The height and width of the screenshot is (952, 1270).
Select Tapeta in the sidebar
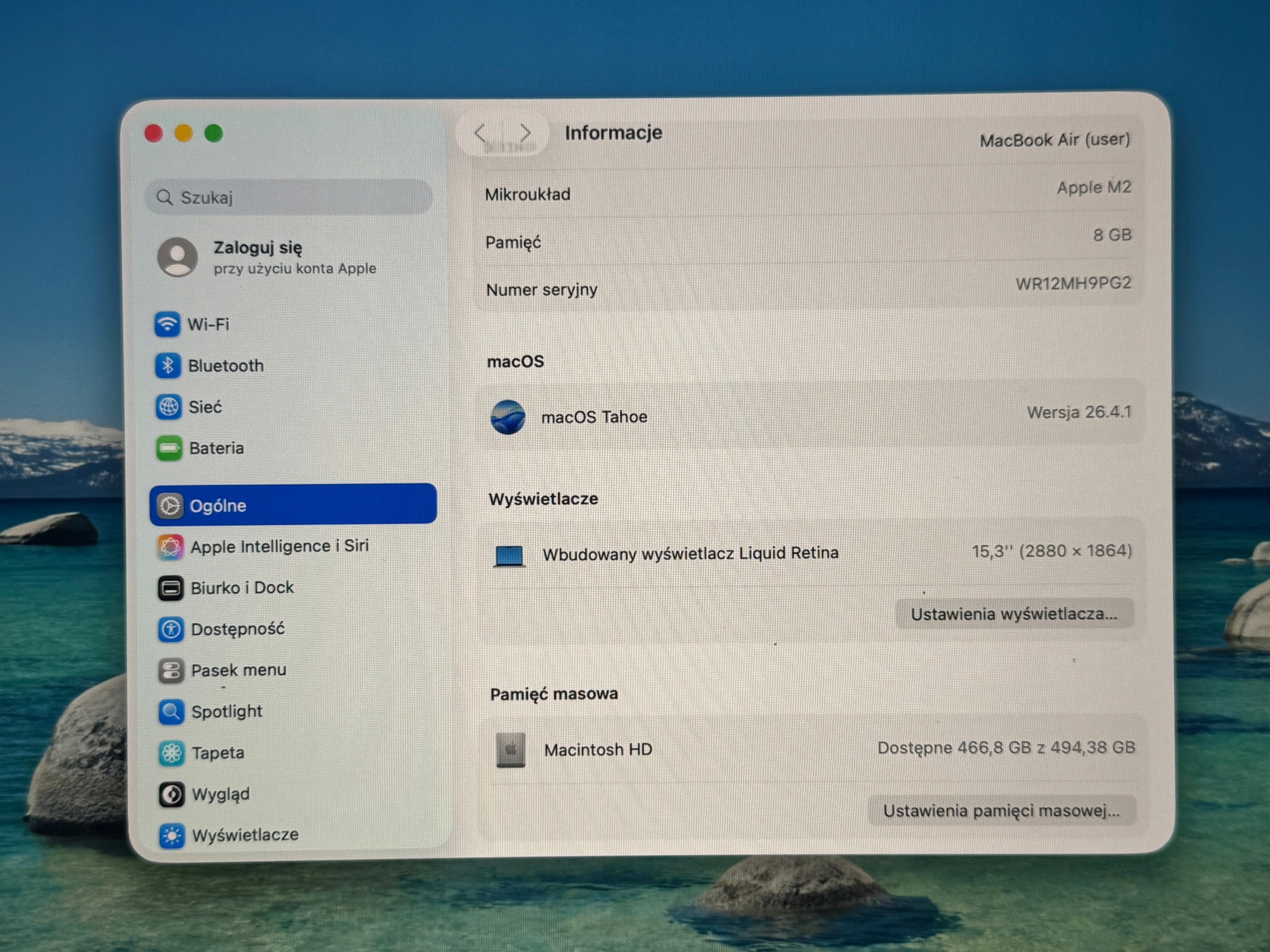point(295,753)
